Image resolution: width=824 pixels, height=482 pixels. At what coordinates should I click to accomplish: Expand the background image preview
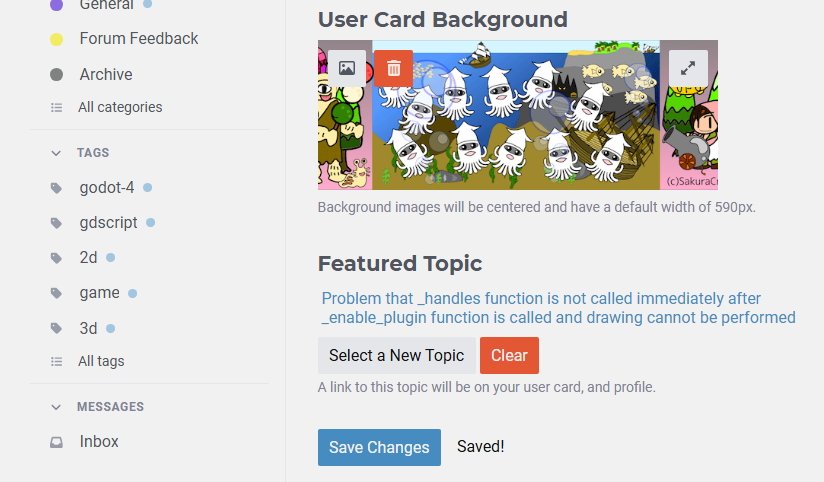click(688, 69)
